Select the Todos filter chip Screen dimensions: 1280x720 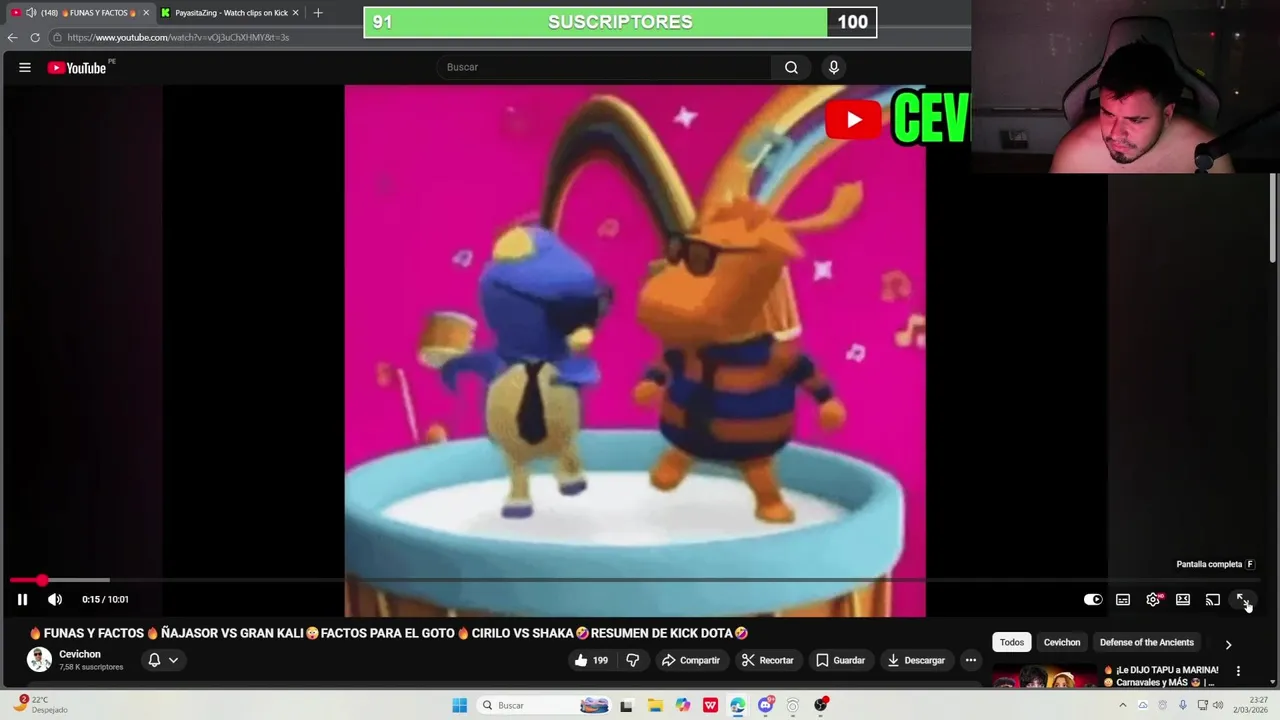pos(1012,642)
